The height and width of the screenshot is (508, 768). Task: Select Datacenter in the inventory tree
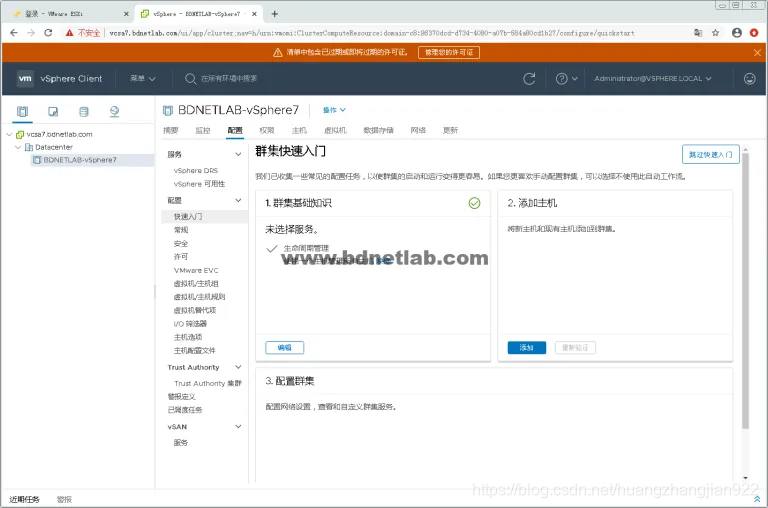54,147
